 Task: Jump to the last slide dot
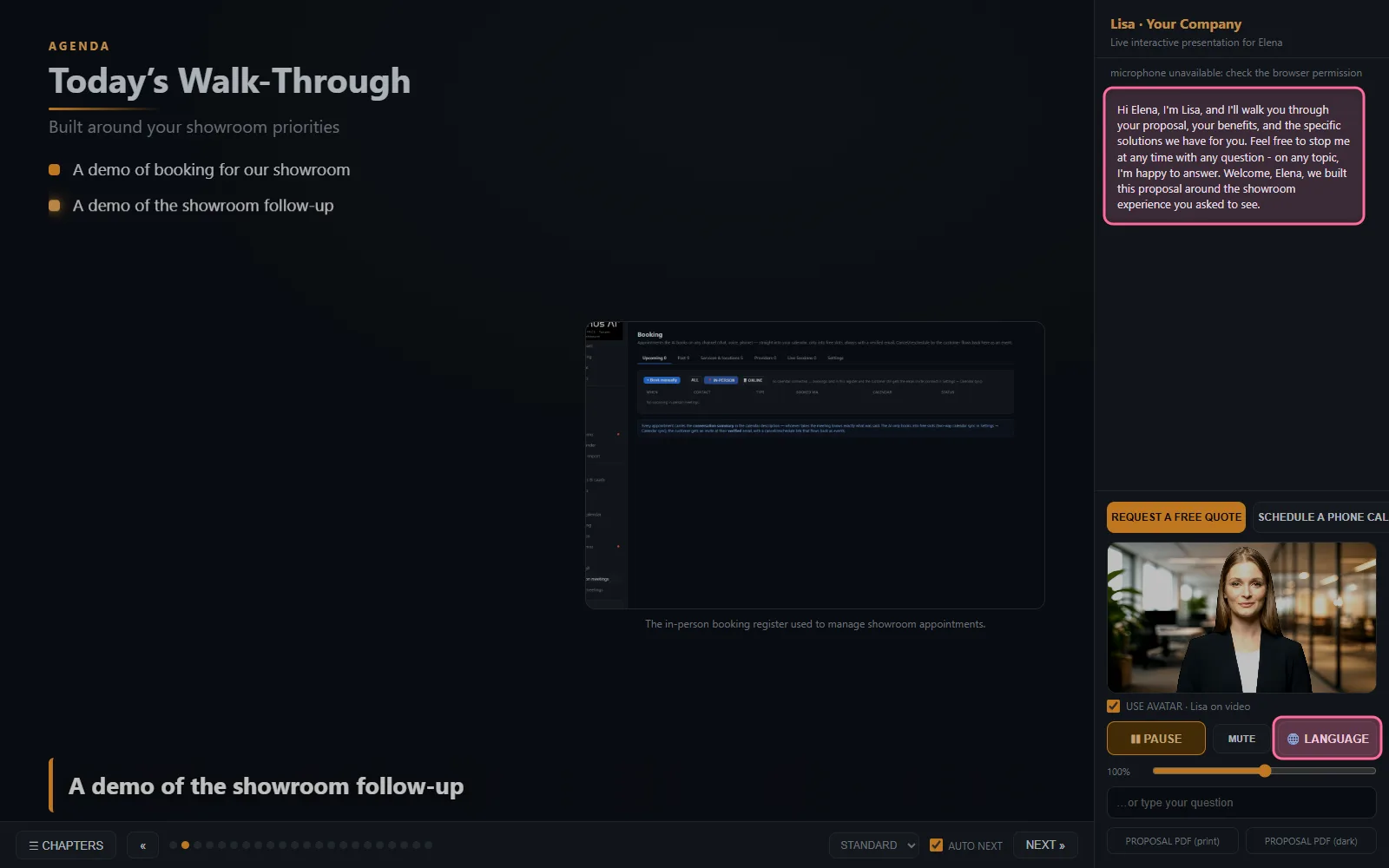click(429, 845)
